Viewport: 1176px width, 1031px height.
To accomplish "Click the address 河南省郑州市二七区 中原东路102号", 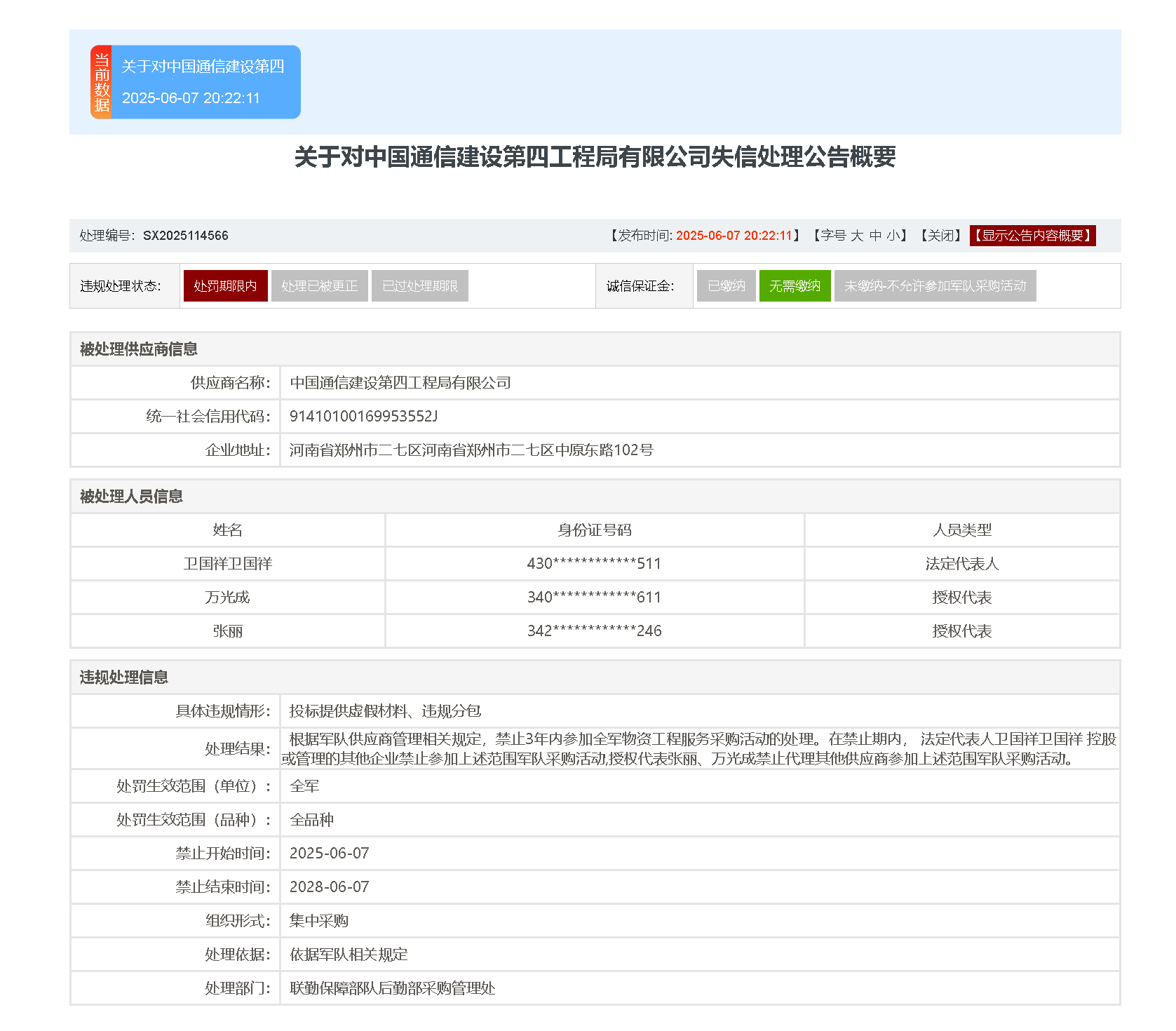I will [x=471, y=450].
